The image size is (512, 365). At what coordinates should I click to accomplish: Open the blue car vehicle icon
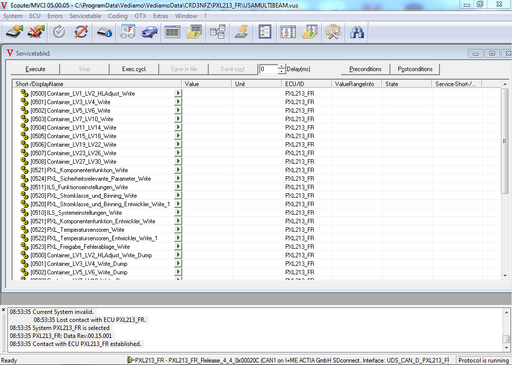click(x=150, y=32)
